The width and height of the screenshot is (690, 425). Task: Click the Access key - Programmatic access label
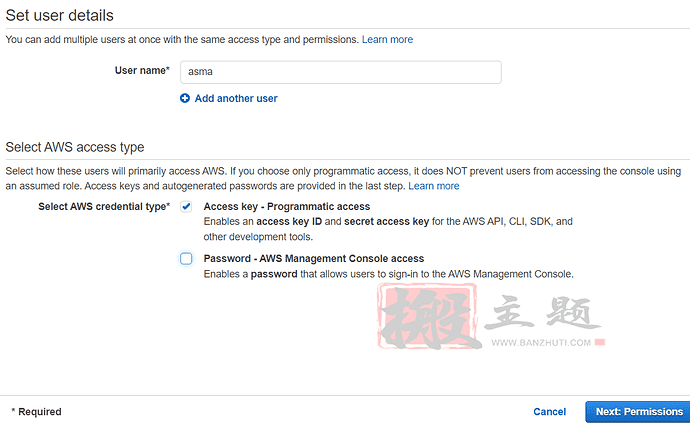286,207
